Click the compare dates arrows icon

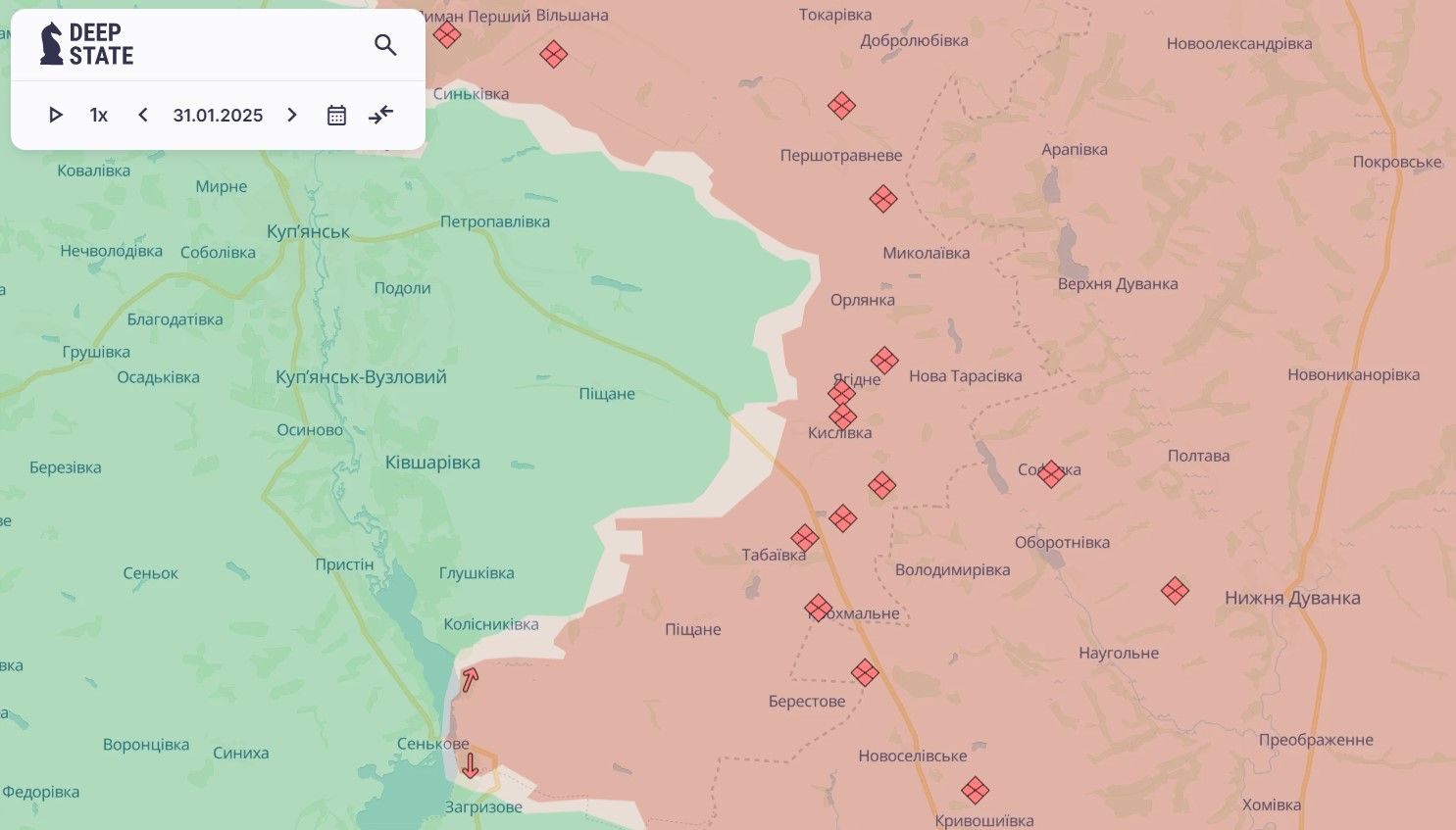[380, 116]
